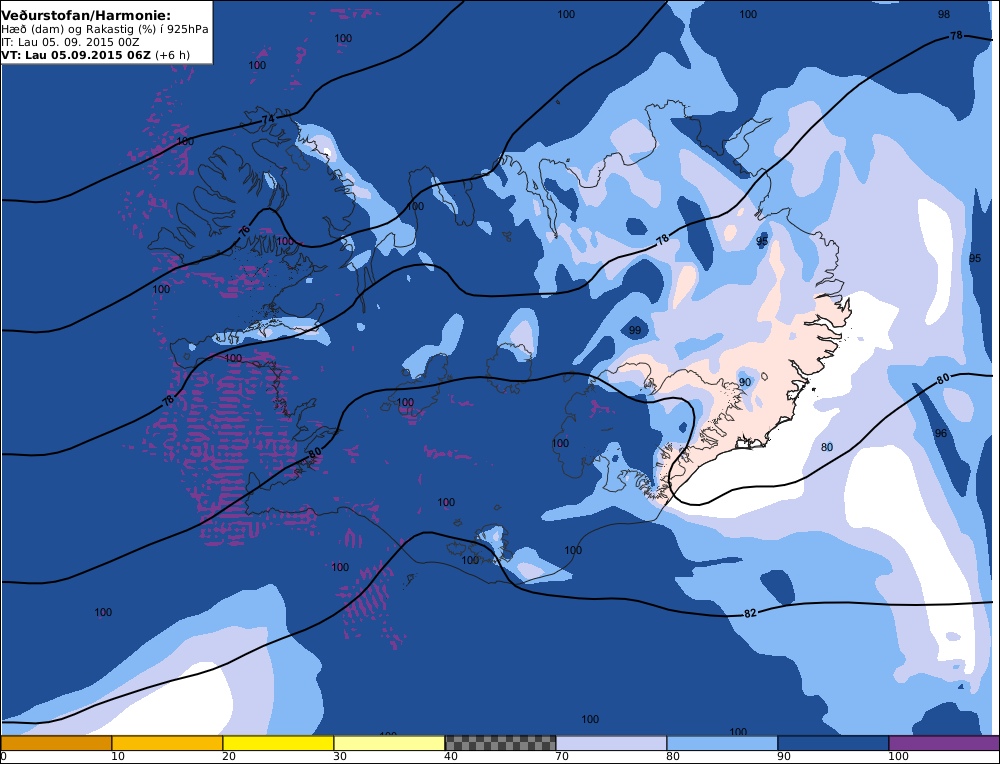This screenshot has height=764, width=1000.
Task: Click the legend tick label "20"
Action: pyautogui.click(x=228, y=756)
